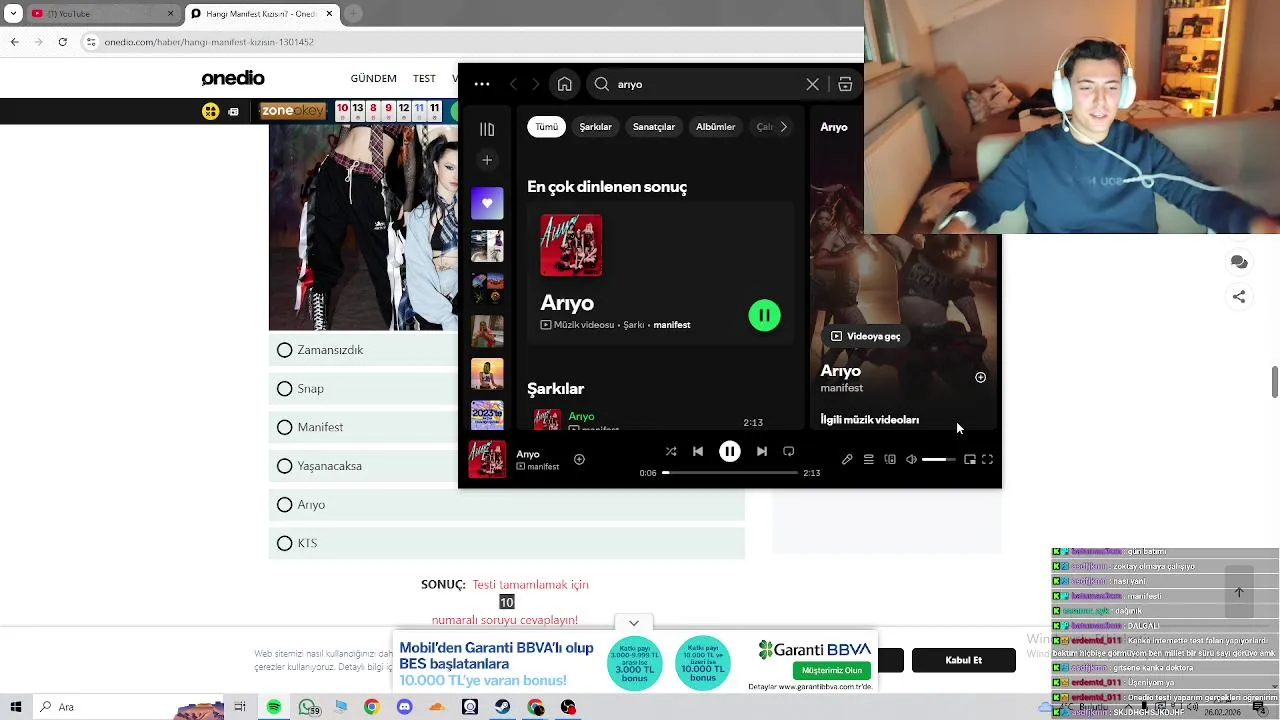Open Onedio comments icon
Screen dimensions: 1280x720
tap(1239, 262)
